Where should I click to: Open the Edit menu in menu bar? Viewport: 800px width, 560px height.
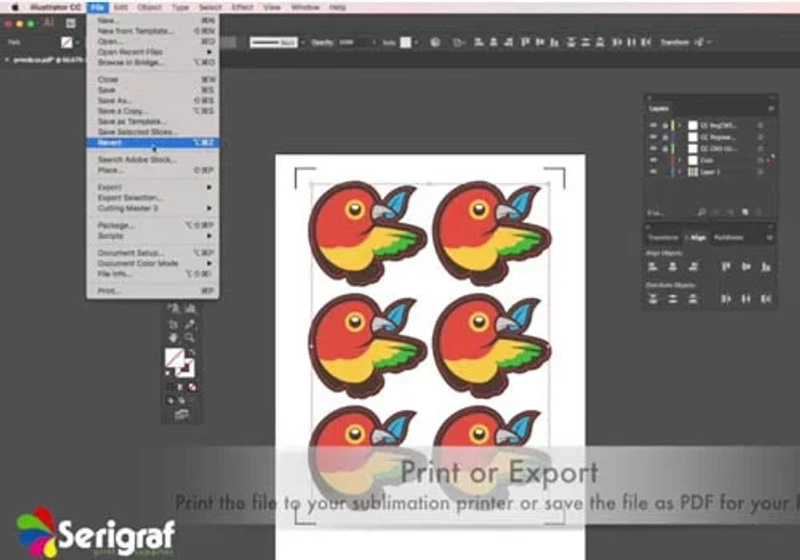tap(121, 7)
